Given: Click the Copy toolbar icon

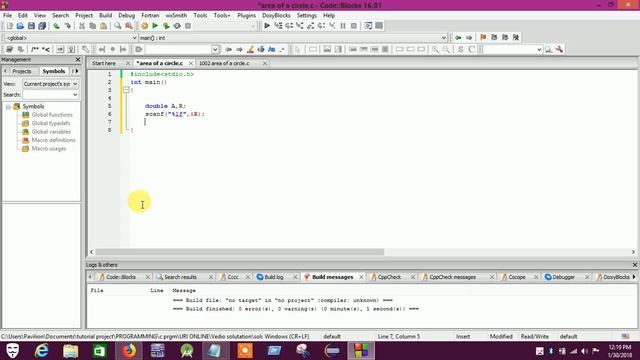Looking at the screenshot, I should pyautogui.click(x=93, y=26).
